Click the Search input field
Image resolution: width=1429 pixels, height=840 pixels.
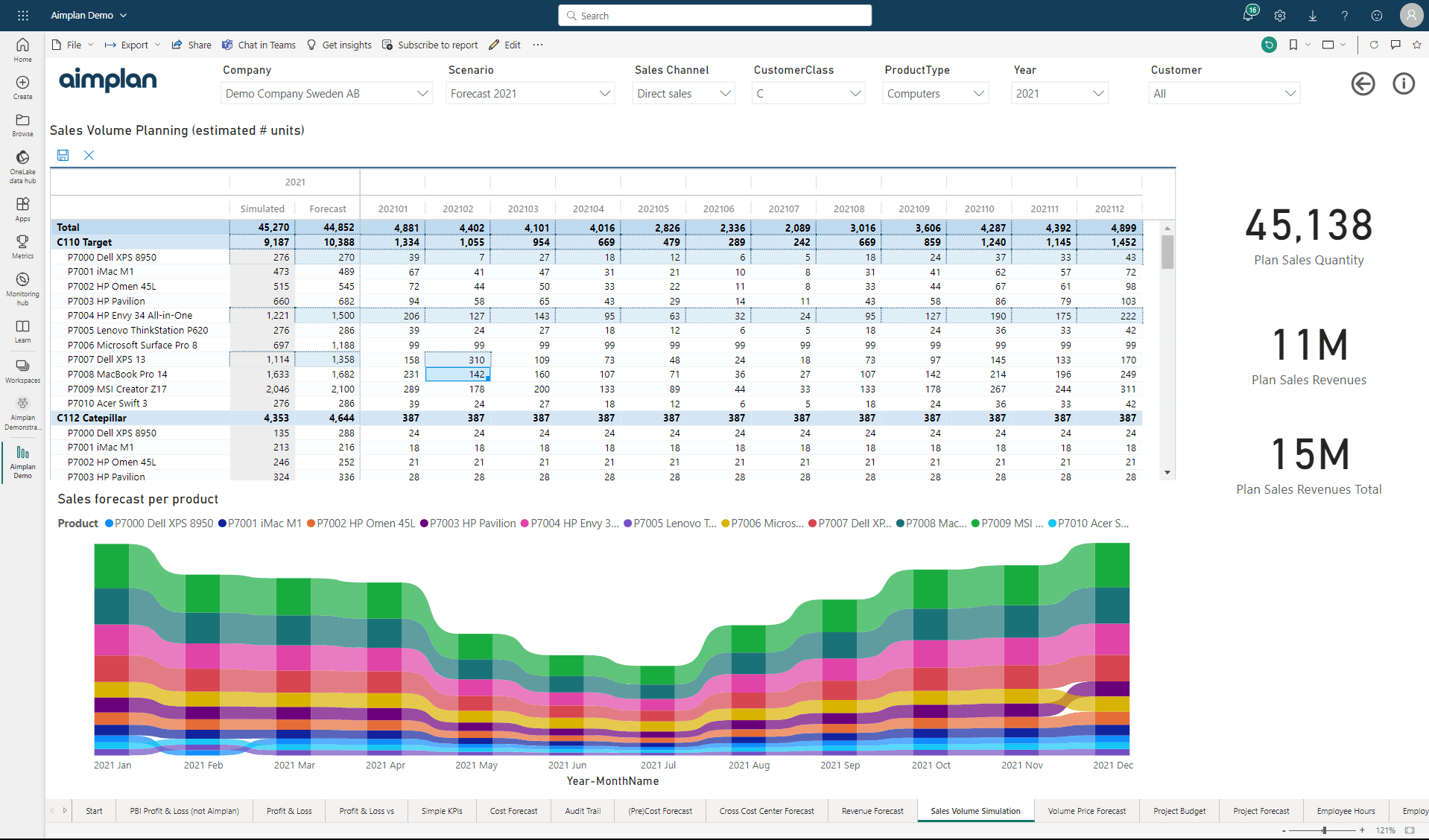tap(714, 16)
